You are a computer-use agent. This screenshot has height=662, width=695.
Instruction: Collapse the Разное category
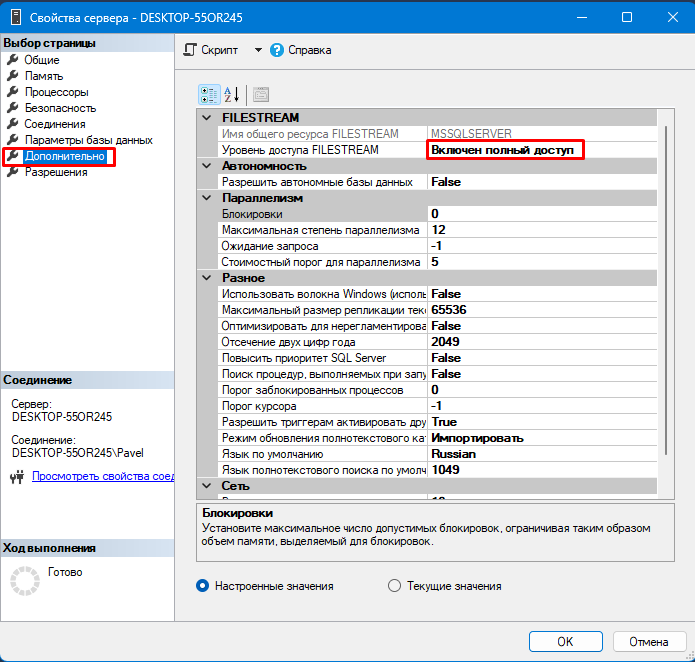[207, 278]
